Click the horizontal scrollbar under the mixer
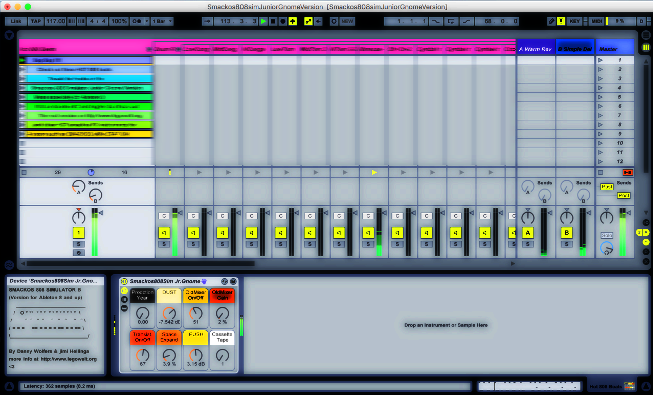The height and width of the screenshot is (395, 653). click(140, 263)
